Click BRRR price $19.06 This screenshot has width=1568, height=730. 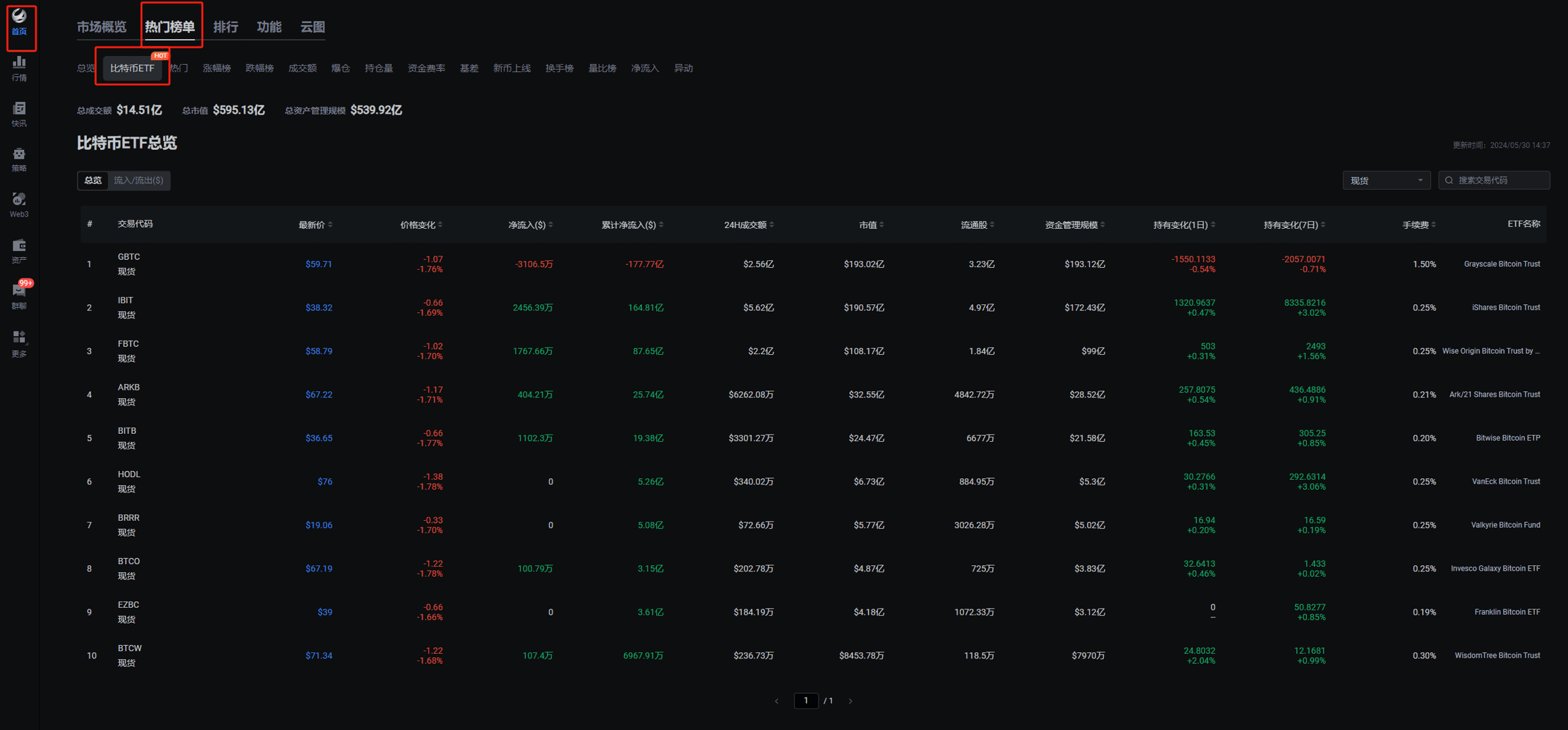pyautogui.click(x=318, y=525)
